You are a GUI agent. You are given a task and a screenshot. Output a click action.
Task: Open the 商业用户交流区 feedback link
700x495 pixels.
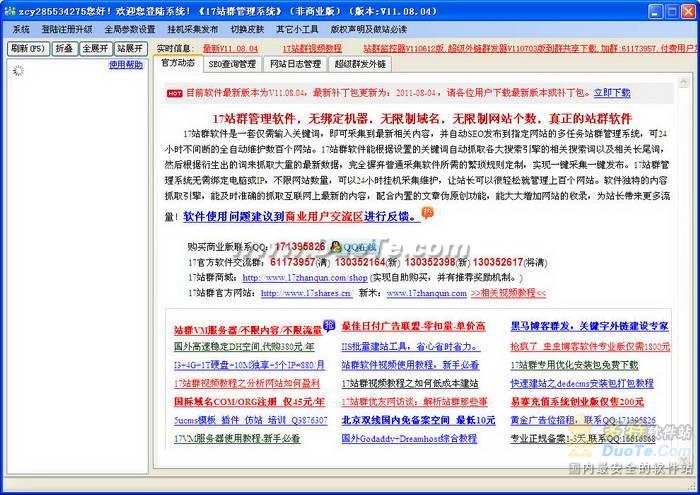[324, 216]
